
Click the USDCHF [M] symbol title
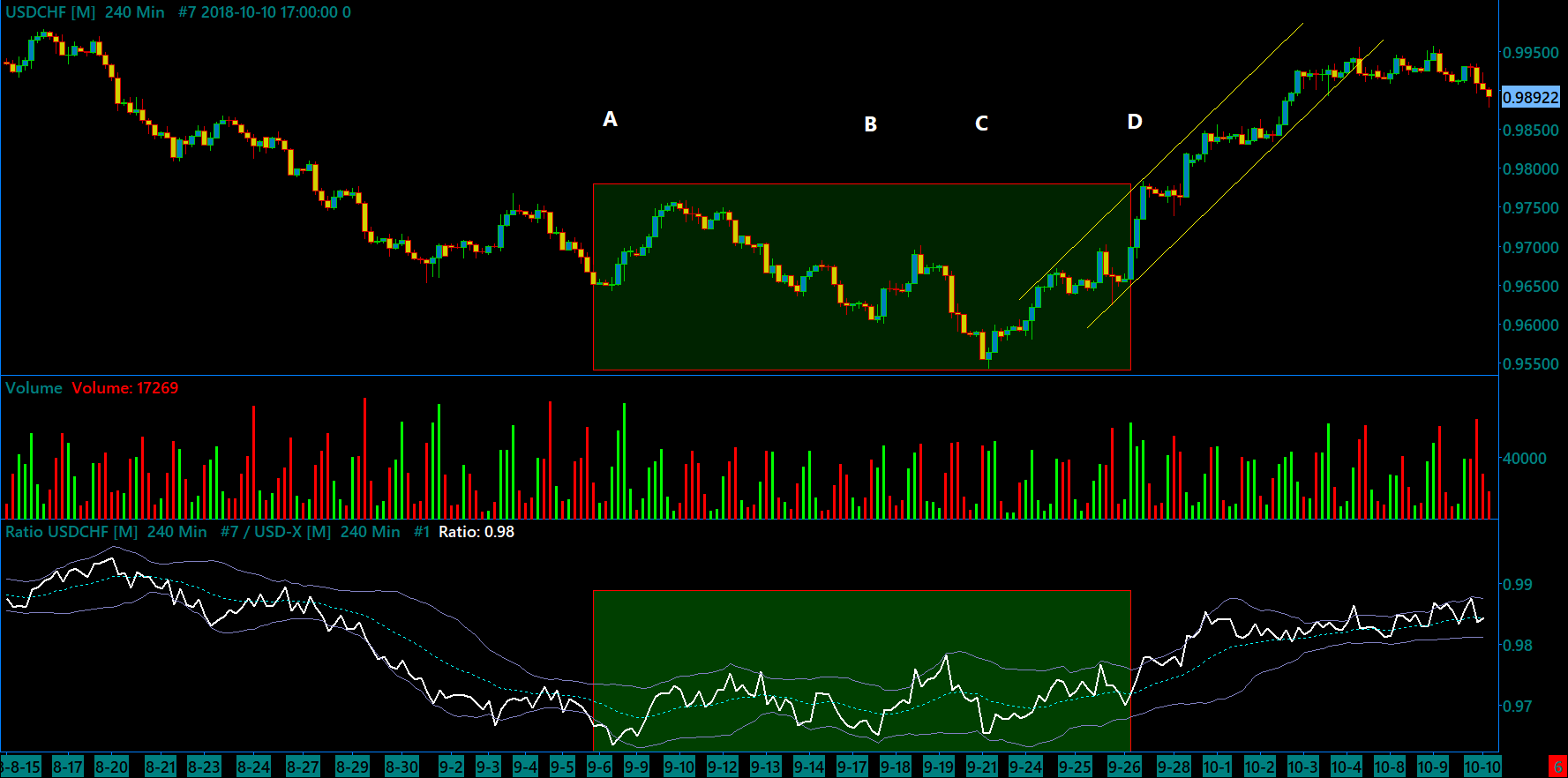click(x=50, y=12)
